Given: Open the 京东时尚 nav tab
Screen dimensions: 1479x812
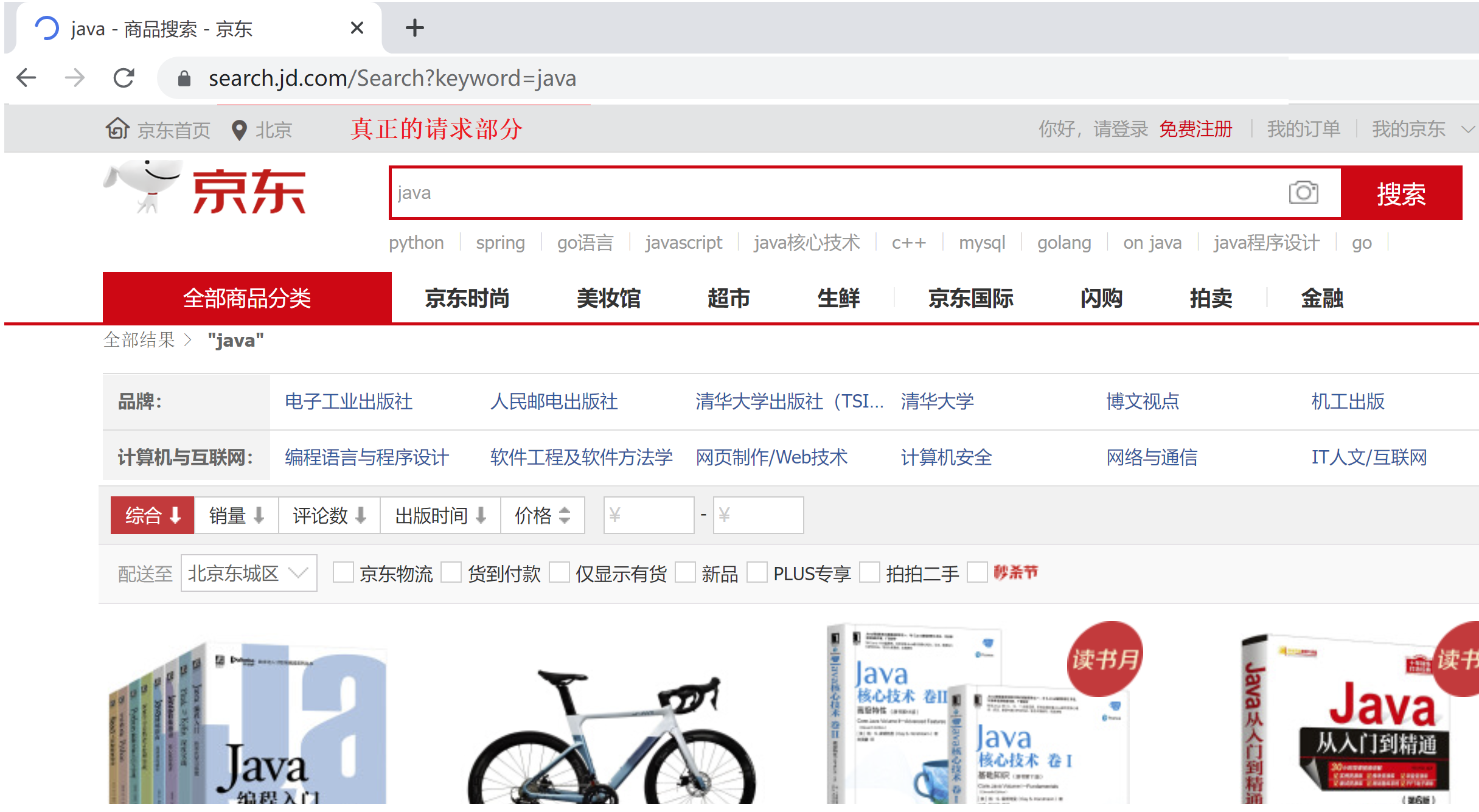Looking at the screenshot, I should pyautogui.click(x=467, y=299).
